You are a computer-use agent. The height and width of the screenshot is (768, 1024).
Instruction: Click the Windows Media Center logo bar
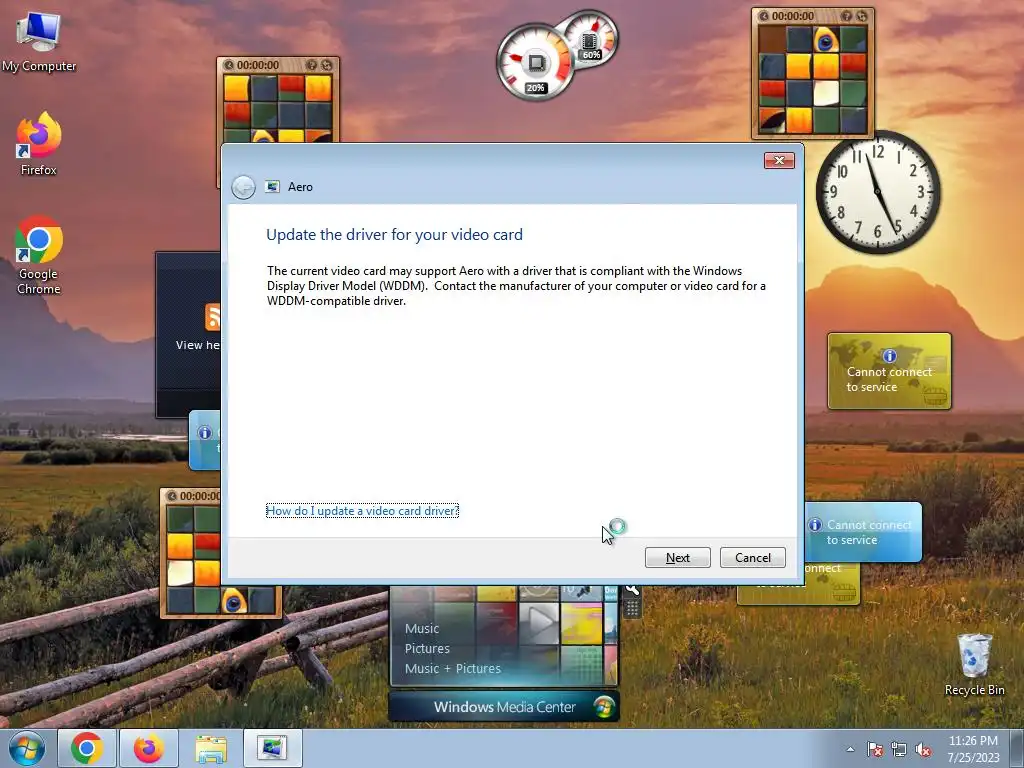click(504, 707)
